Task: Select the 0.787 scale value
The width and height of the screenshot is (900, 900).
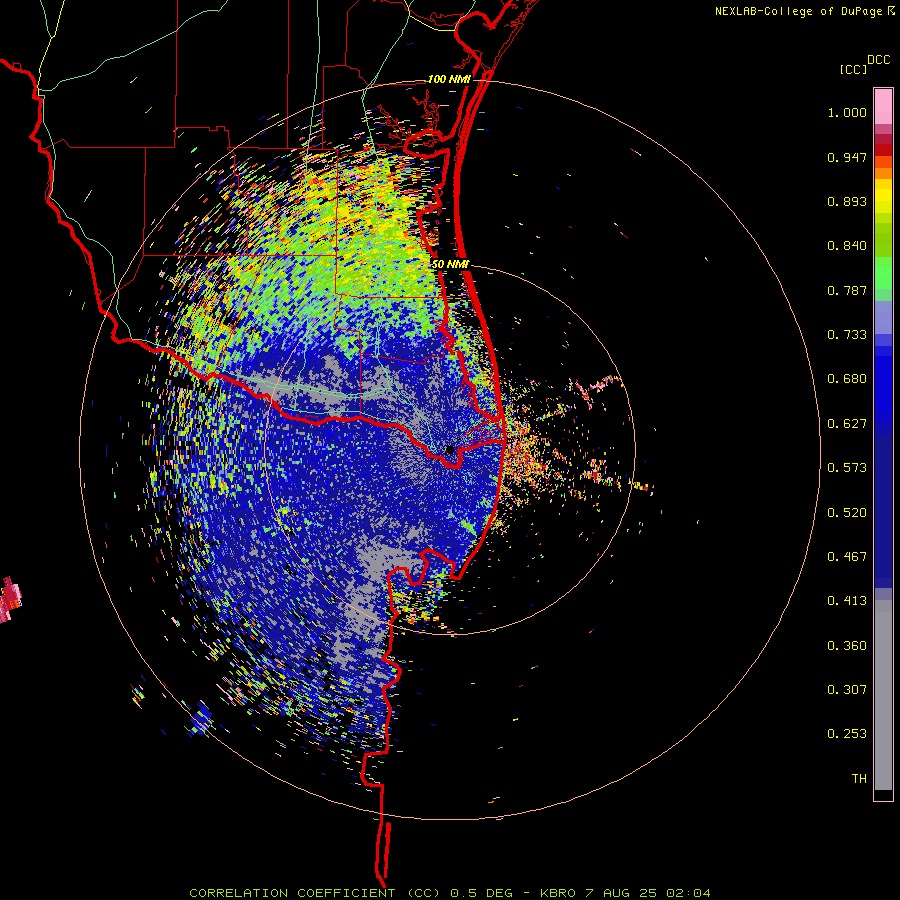Action: point(847,290)
